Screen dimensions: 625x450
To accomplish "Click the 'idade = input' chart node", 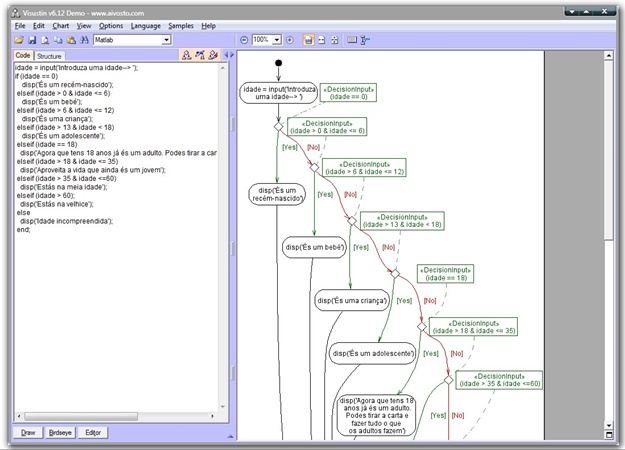I will (x=279, y=93).
